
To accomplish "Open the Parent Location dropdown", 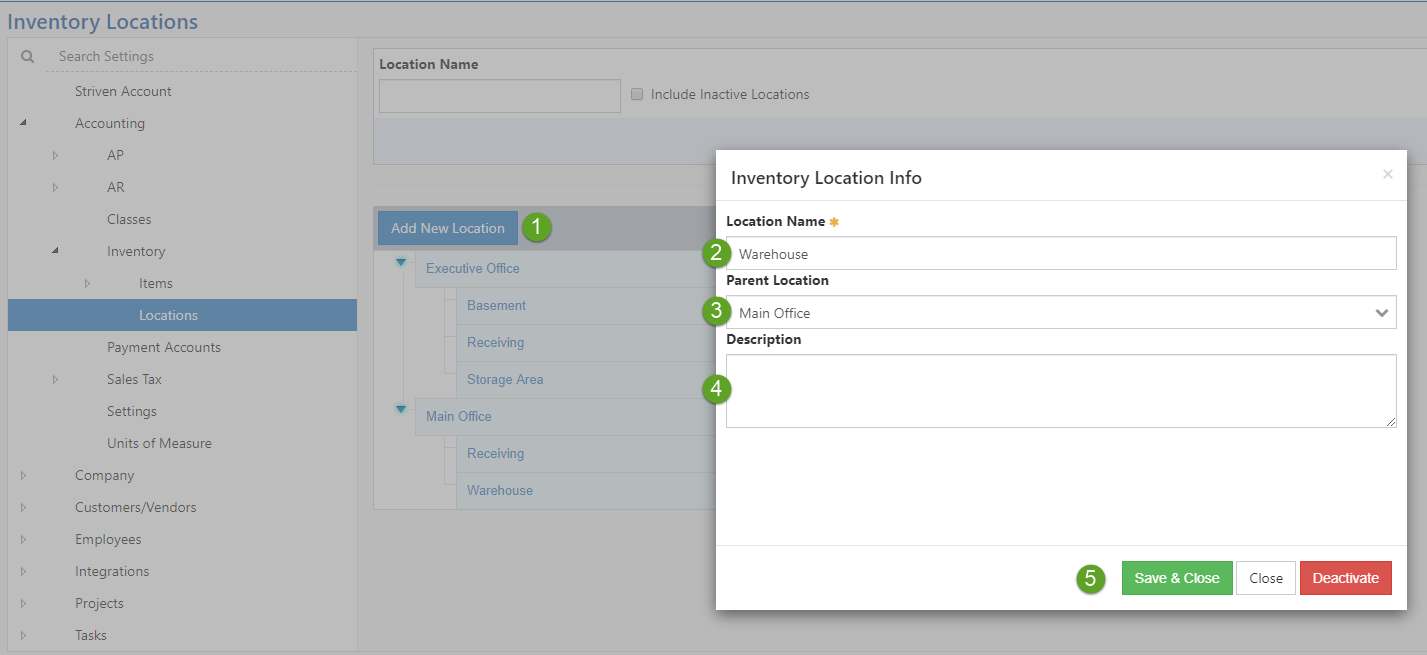I will coord(1383,312).
